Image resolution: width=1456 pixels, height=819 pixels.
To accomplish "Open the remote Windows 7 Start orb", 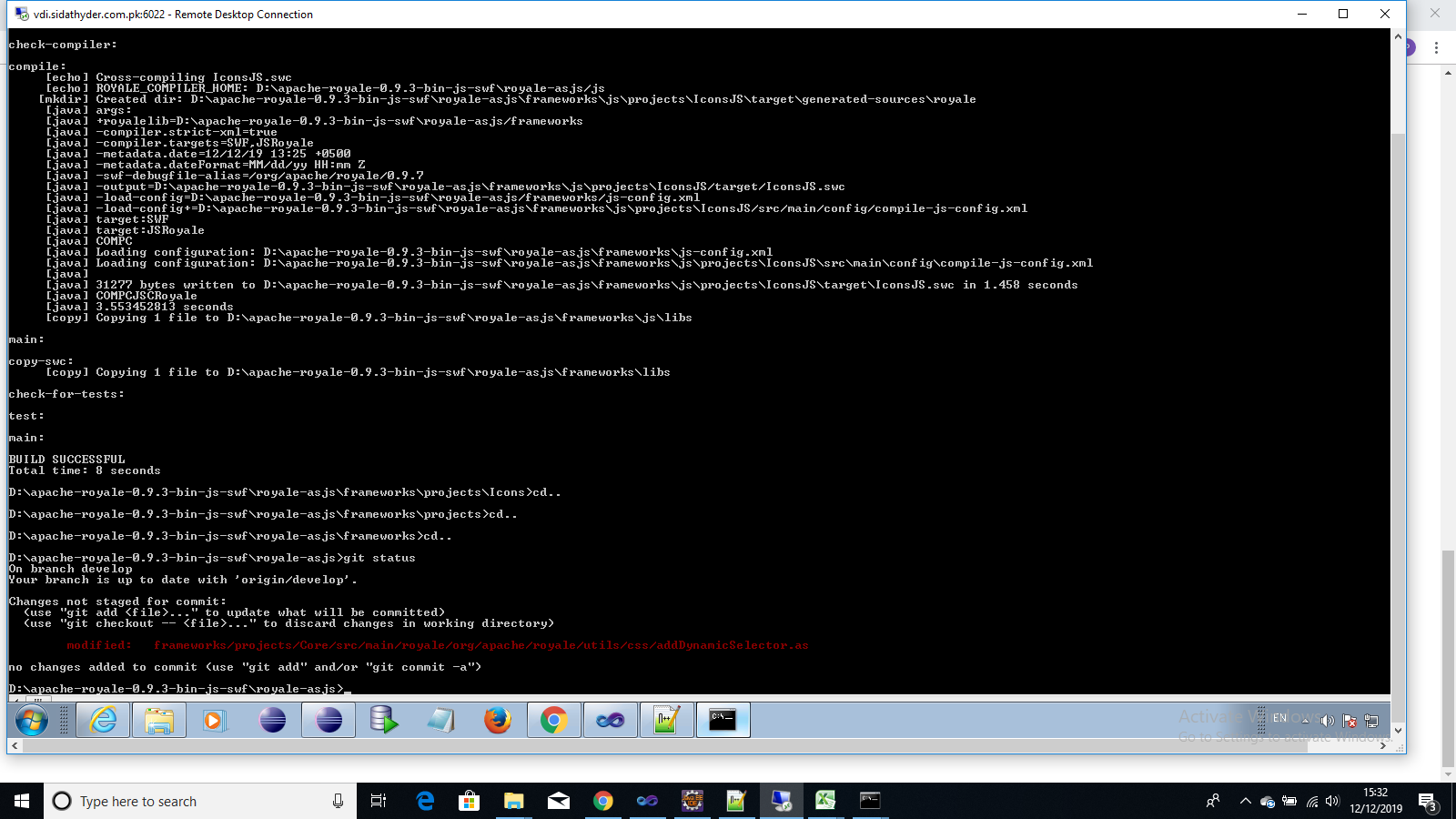I will tap(32, 721).
